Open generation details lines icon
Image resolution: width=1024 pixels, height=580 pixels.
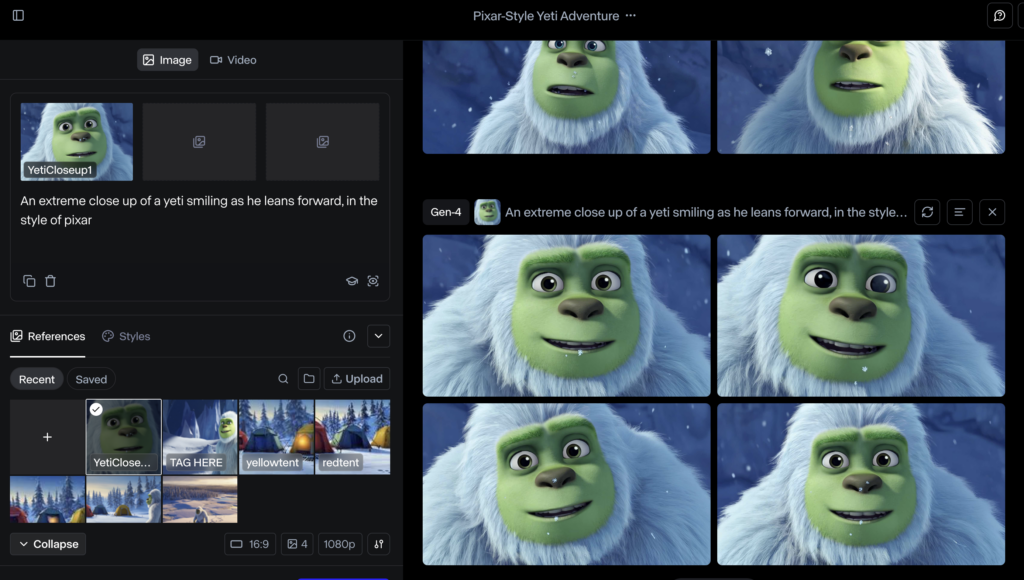pyautogui.click(x=959, y=212)
